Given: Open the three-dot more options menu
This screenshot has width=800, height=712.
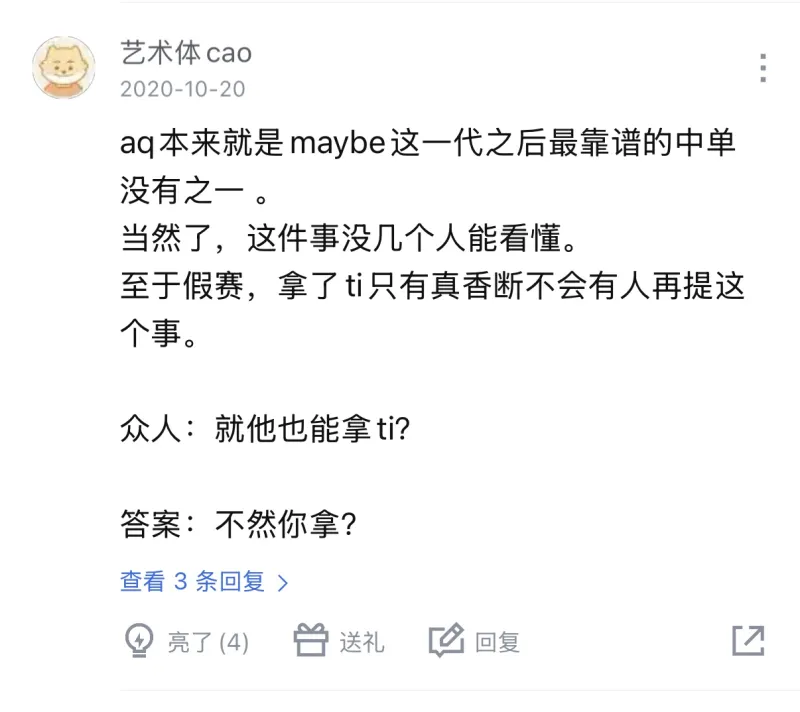Looking at the screenshot, I should (763, 67).
